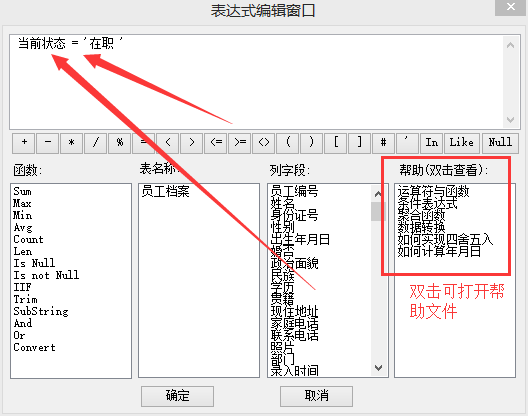
Task: Click the plus operator button
Action: 24,143
